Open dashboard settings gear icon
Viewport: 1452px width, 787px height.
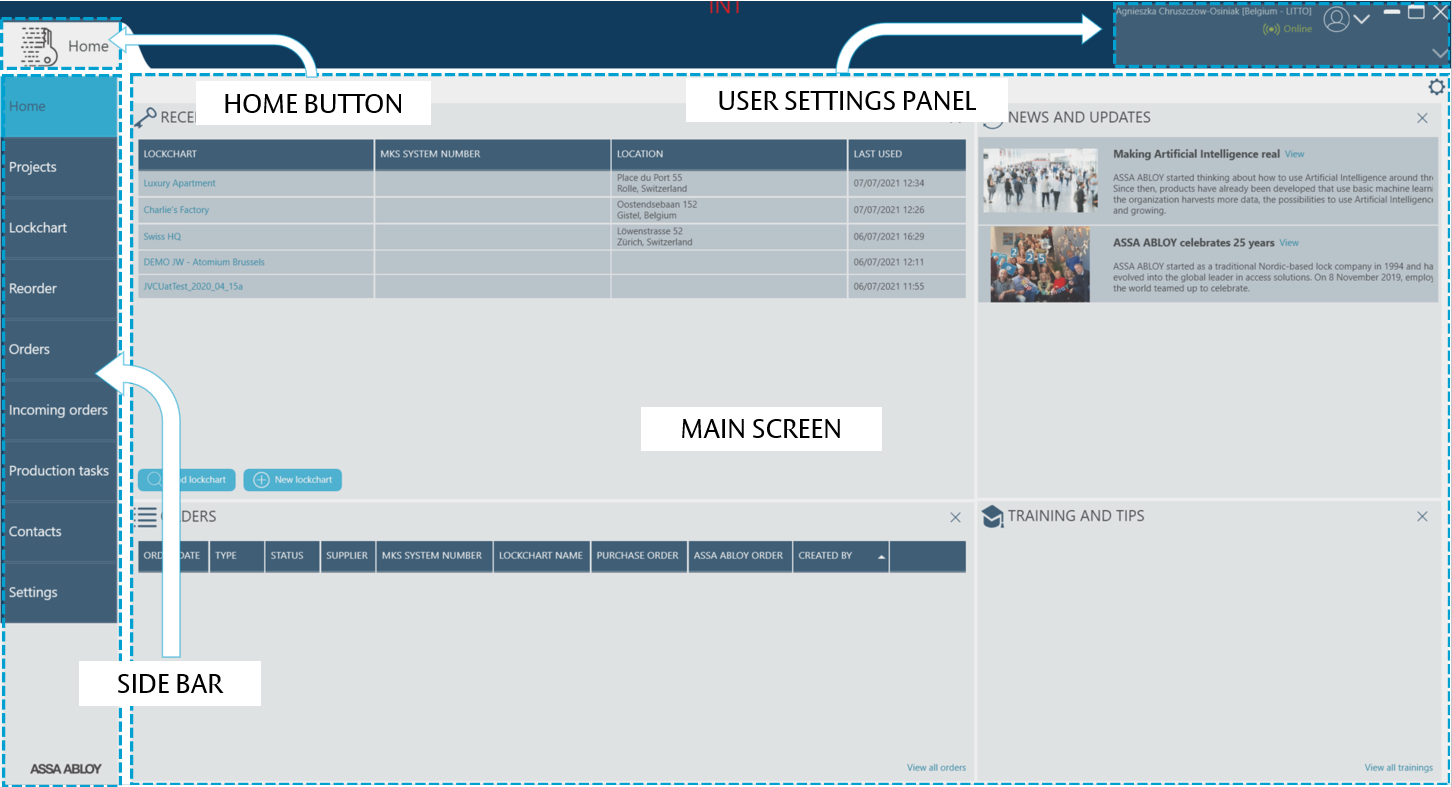(x=1437, y=87)
